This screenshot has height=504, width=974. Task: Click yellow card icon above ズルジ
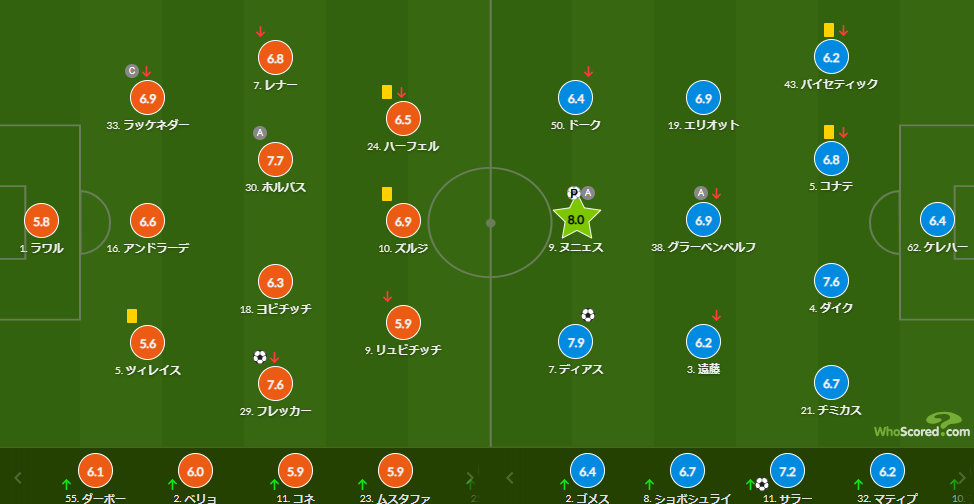(386, 194)
